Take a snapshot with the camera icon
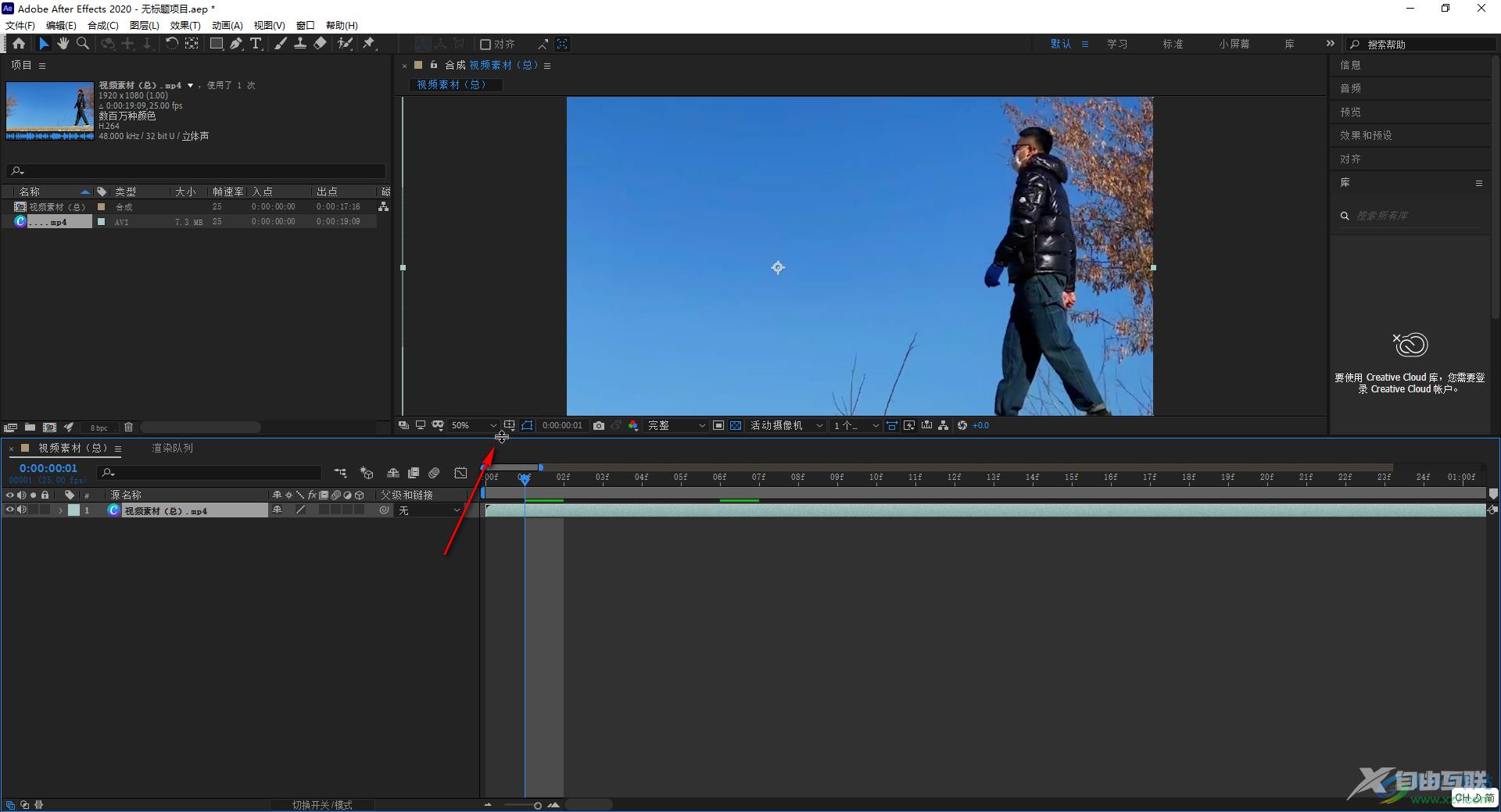 [x=599, y=425]
